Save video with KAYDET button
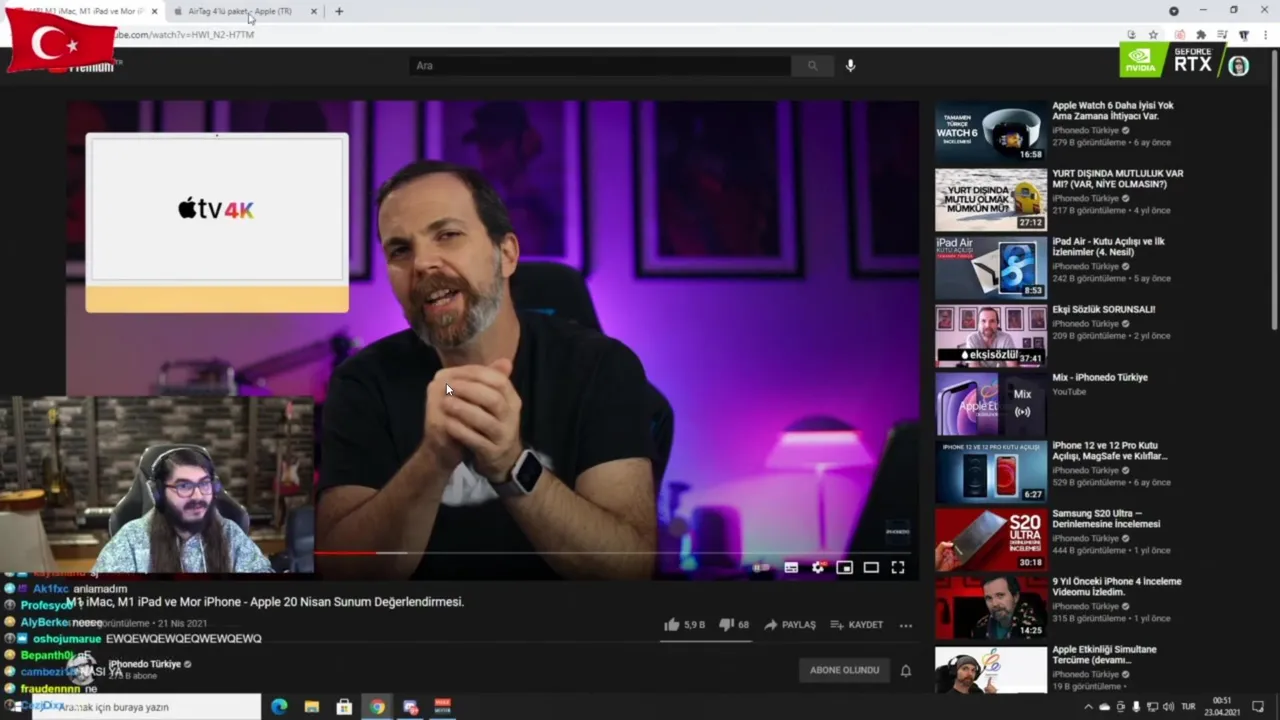1280x720 pixels. [x=857, y=625]
